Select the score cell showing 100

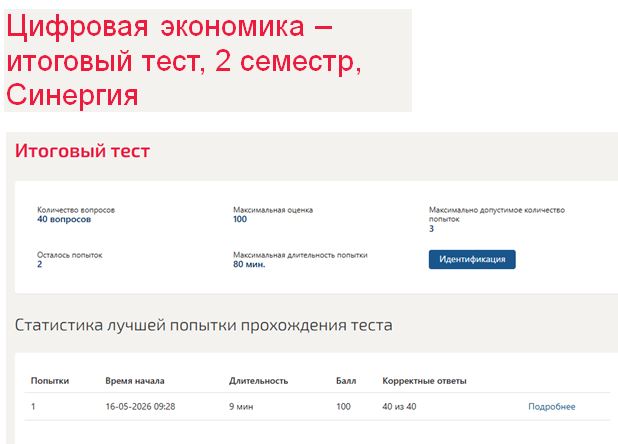343,406
